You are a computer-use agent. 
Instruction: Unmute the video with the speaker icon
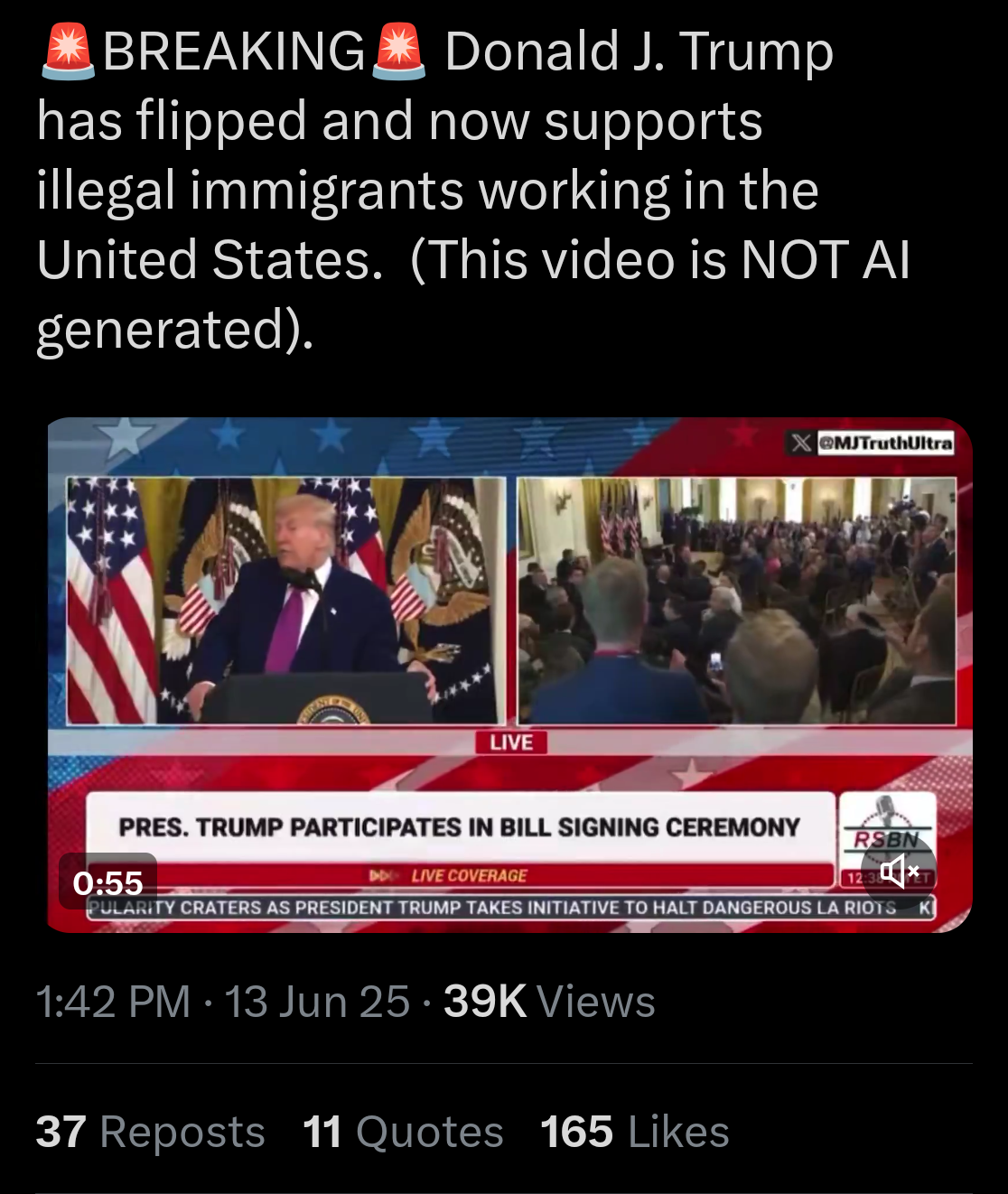point(899,871)
